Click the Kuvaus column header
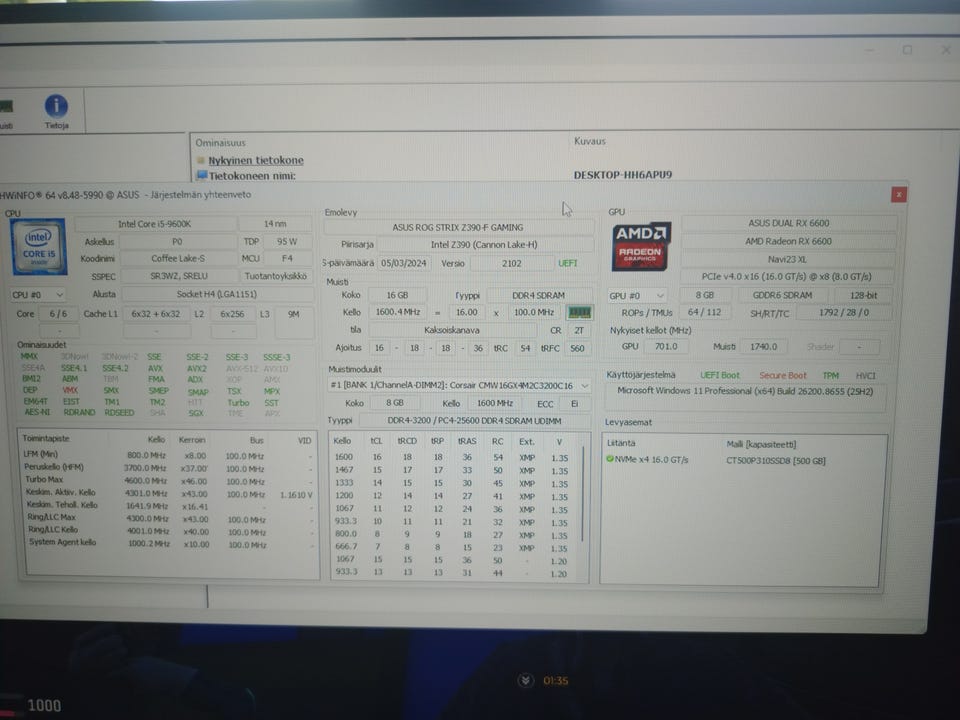 pos(590,141)
